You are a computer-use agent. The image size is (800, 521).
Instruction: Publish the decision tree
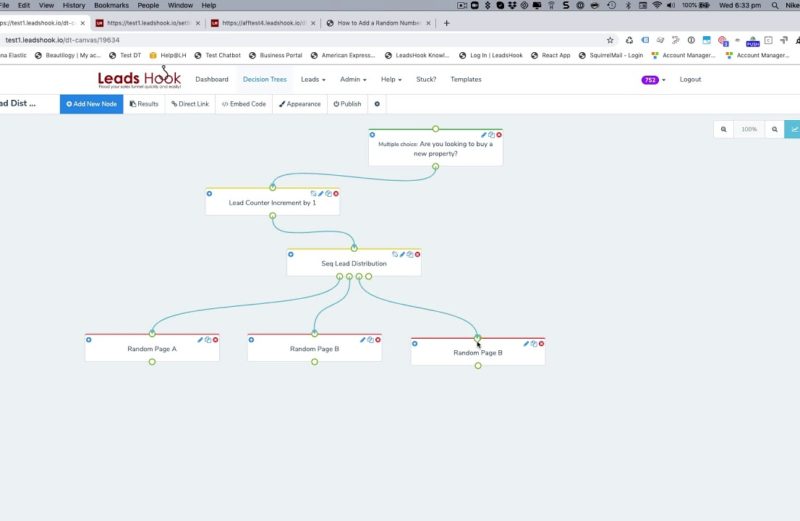pyautogui.click(x=347, y=104)
